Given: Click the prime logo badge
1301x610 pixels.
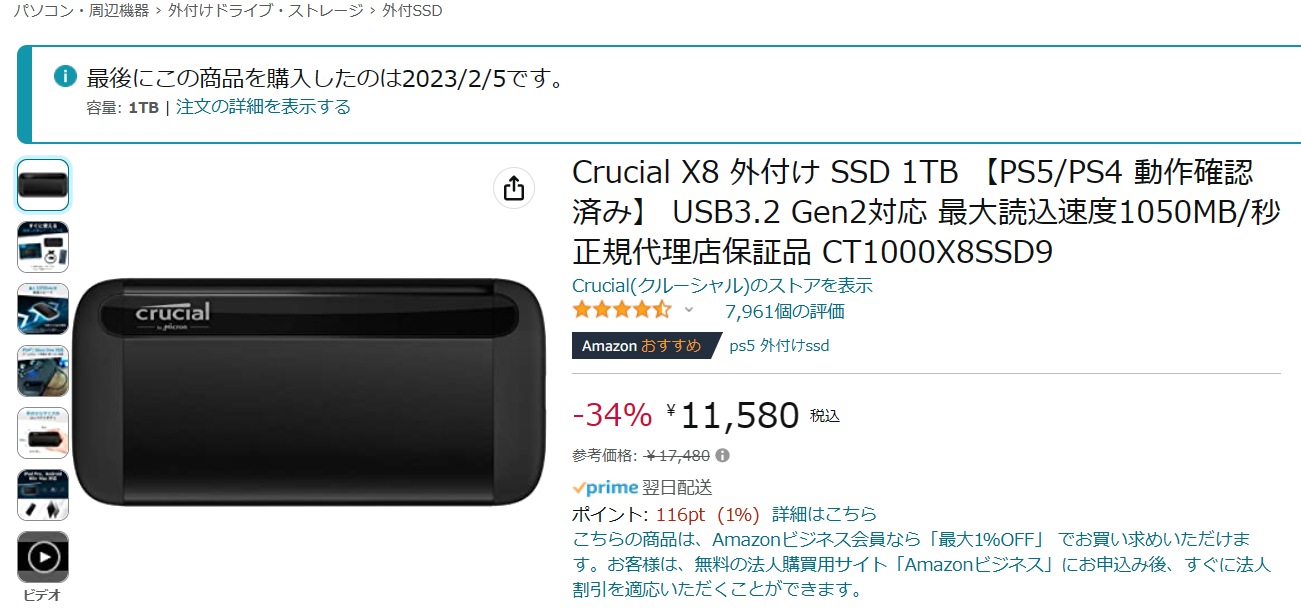Looking at the screenshot, I should pyautogui.click(x=605, y=488).
